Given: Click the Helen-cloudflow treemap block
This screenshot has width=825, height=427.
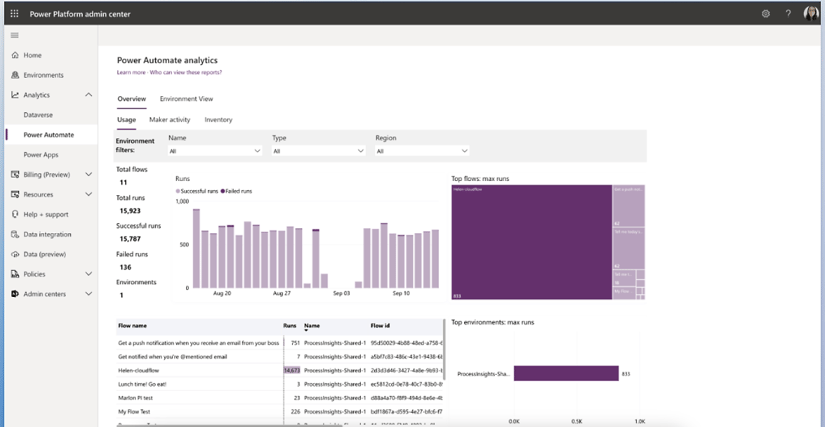Looking at the screenshot, I should (x=531, y=241).
